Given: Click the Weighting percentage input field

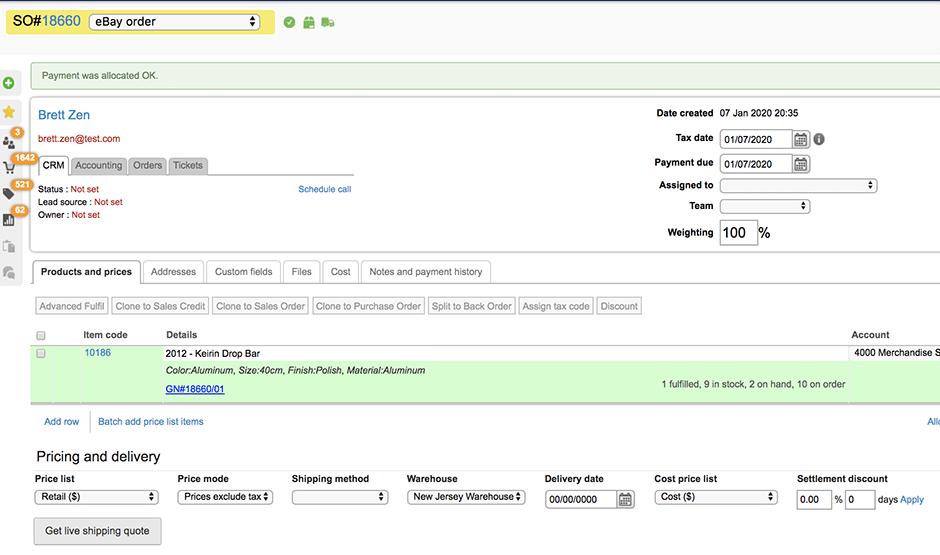Looking at the screenshot, I should pos(738,233).
